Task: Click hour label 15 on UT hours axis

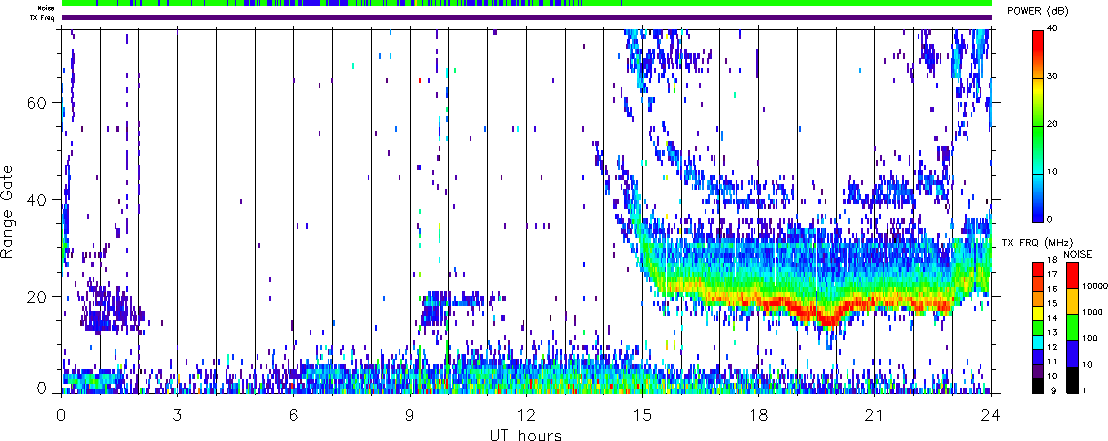Action: pos(642,414)
